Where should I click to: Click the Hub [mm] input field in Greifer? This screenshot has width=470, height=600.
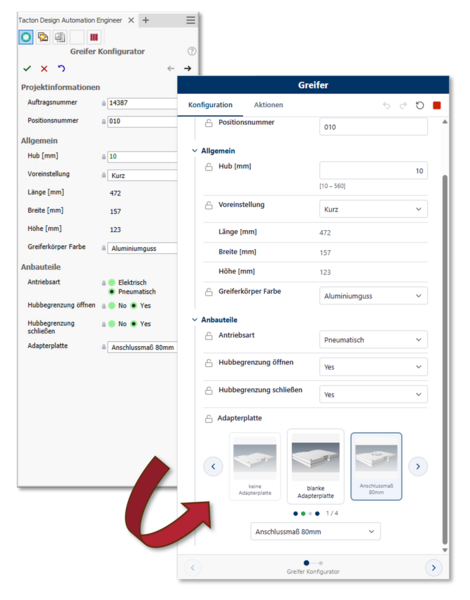(373, 171)
